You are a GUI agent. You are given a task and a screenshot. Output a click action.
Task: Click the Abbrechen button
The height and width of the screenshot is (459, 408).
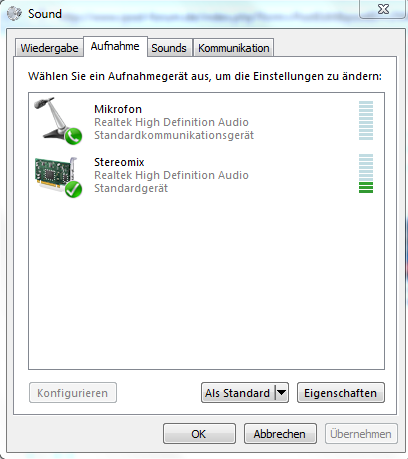(280, 434)
